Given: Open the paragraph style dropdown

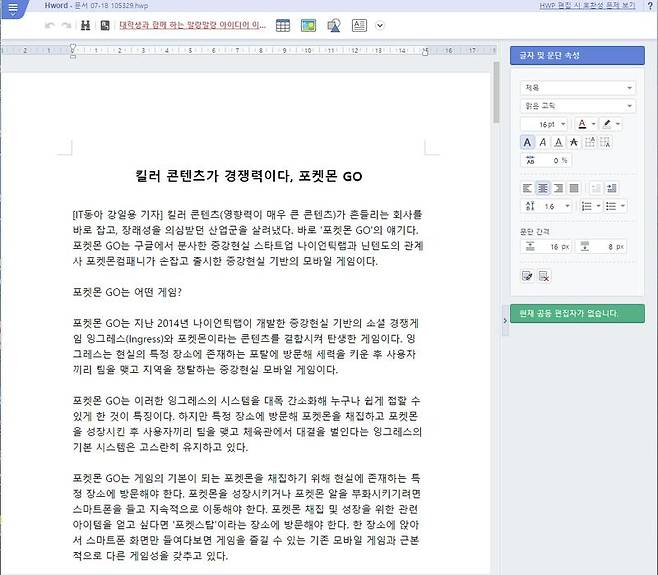Looking at the screenshot, I should click(x=578, y=88).
